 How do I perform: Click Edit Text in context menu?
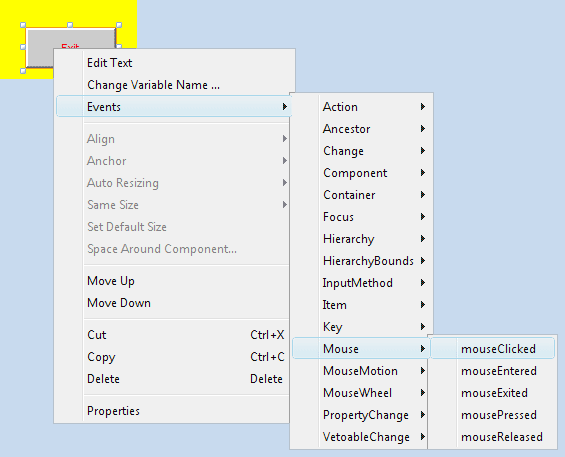point(173,63)
